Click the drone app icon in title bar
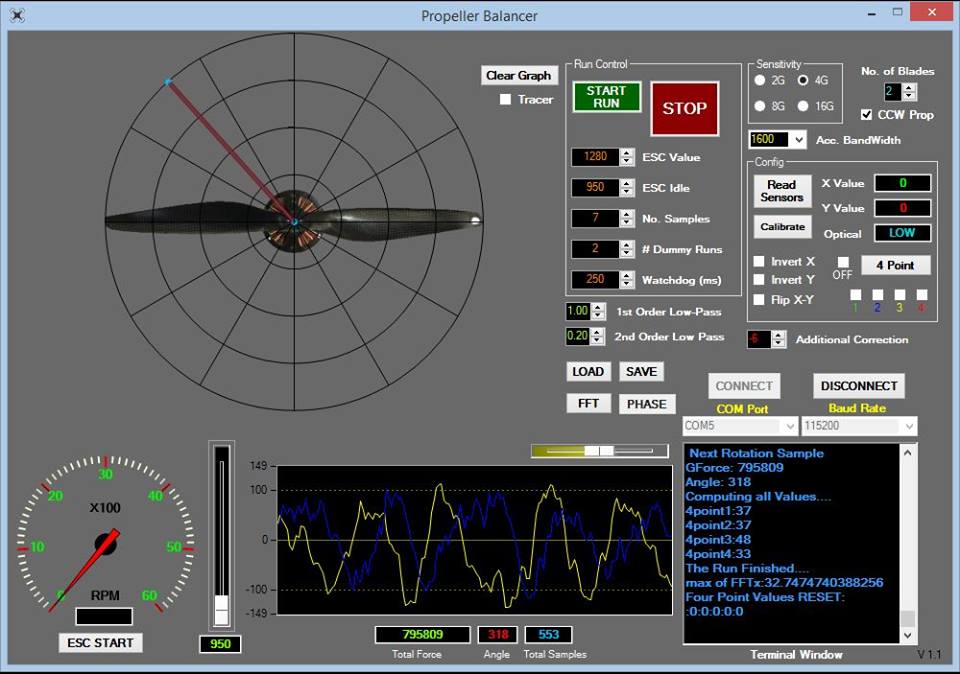The image size is (960, 674). [x=17, y=15]
